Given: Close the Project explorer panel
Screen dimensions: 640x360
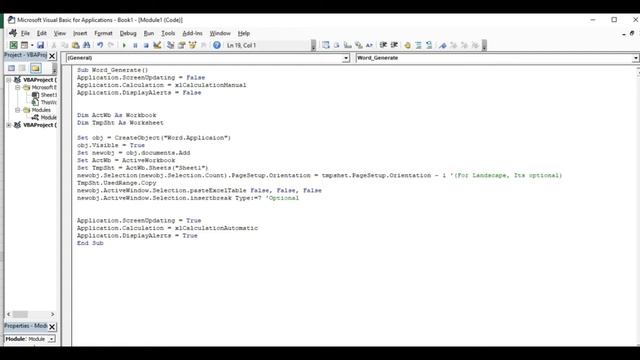Looking at the screenshot, I should (x=52, y=56).
